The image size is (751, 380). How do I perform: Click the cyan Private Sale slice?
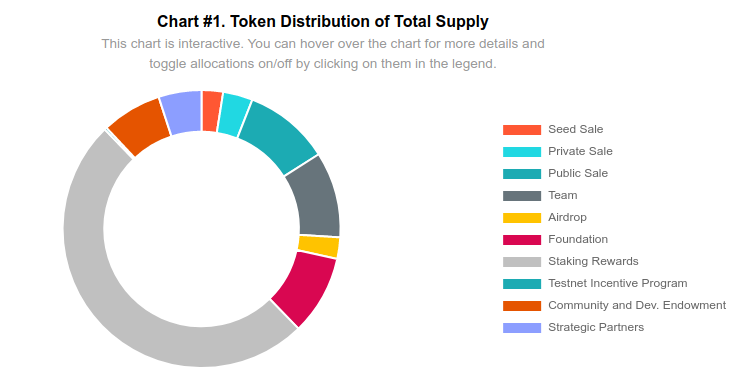(x=234, y=115)
